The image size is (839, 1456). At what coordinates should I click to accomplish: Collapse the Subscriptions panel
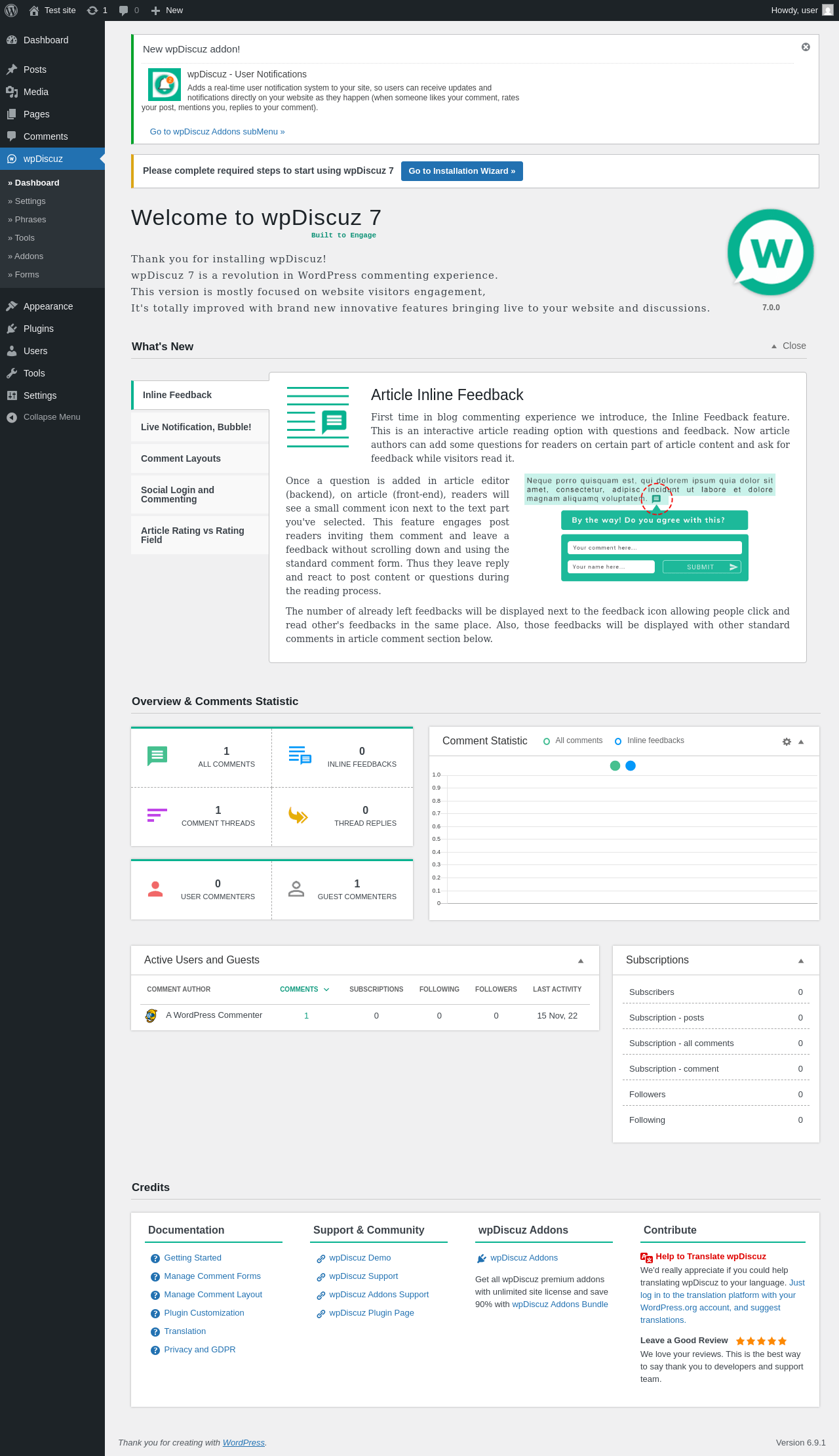801,961
